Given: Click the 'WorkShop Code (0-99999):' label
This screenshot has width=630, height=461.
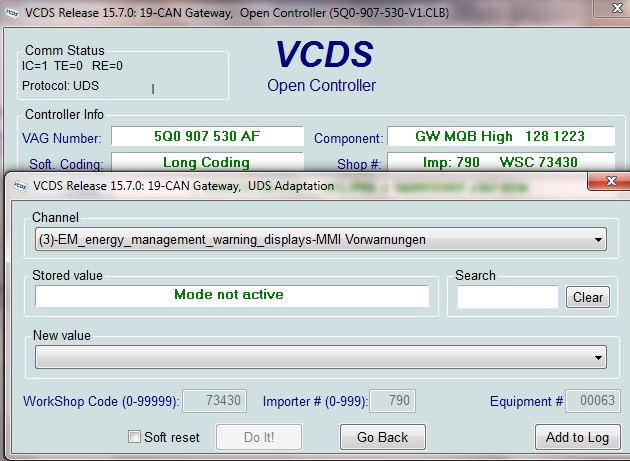Looking at the screenshot, I should click(x=101, y=401).
